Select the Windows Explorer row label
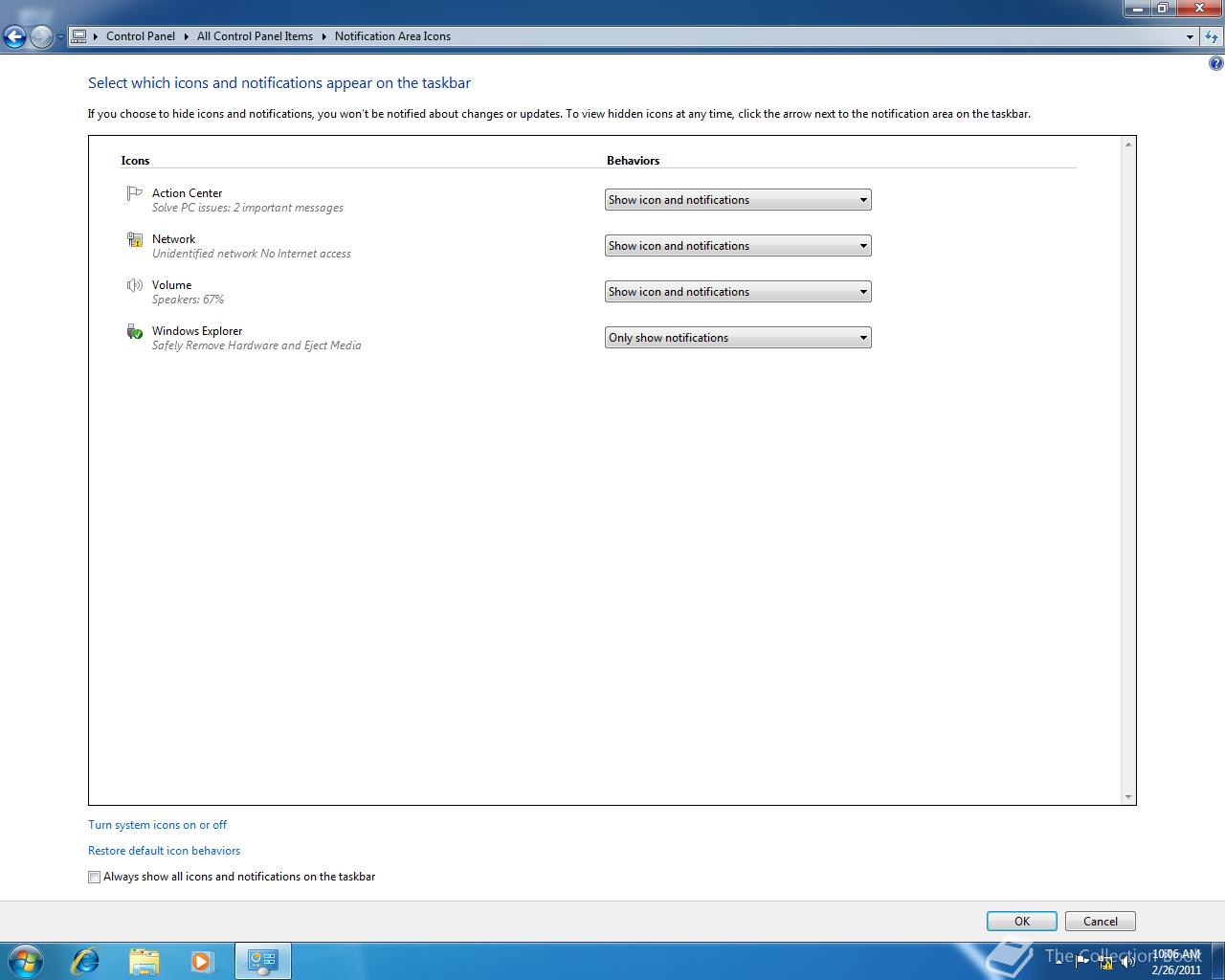This screenshot has width=1225, height=980. (x=197, y=331)
